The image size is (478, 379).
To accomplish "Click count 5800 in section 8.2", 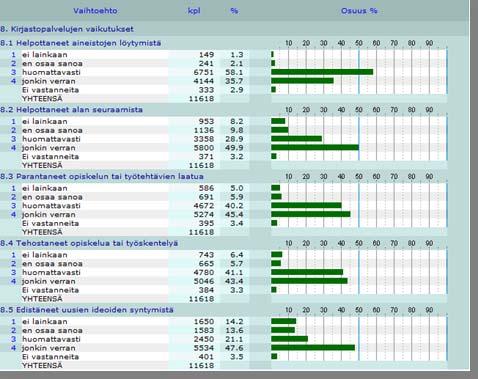I will (x=204, y=148).
